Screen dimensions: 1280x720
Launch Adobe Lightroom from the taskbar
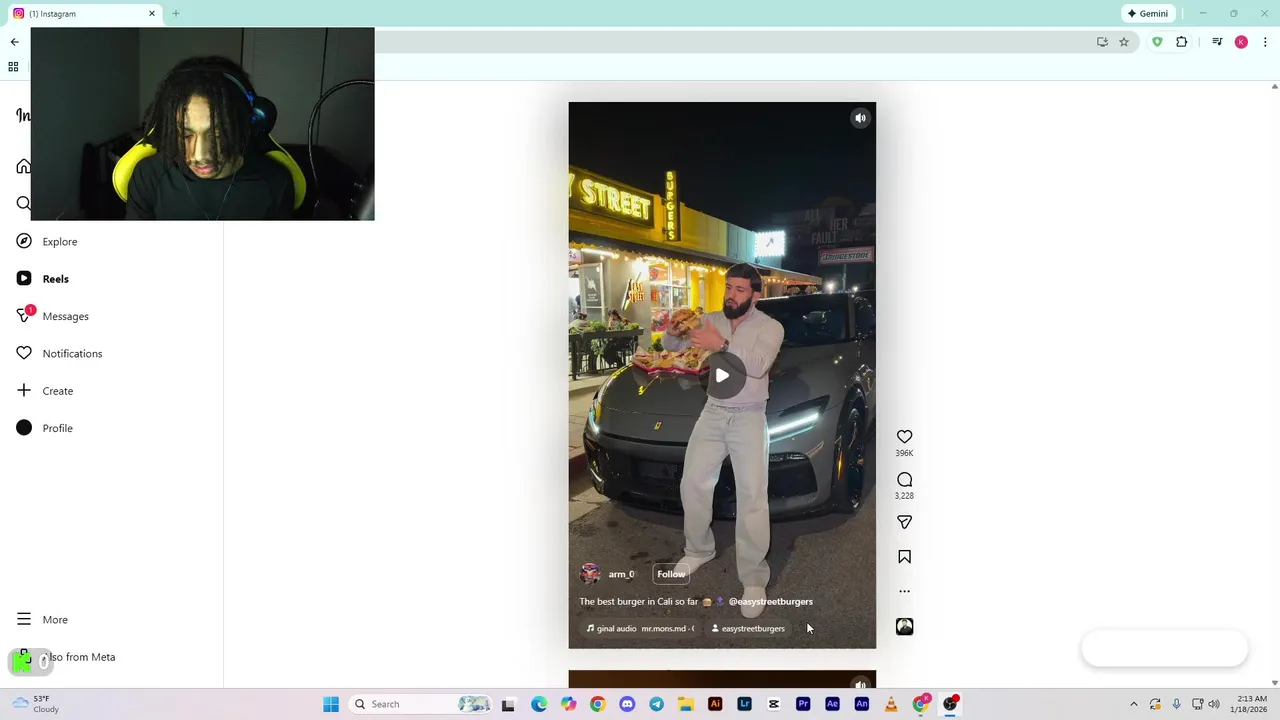(744, 704)
